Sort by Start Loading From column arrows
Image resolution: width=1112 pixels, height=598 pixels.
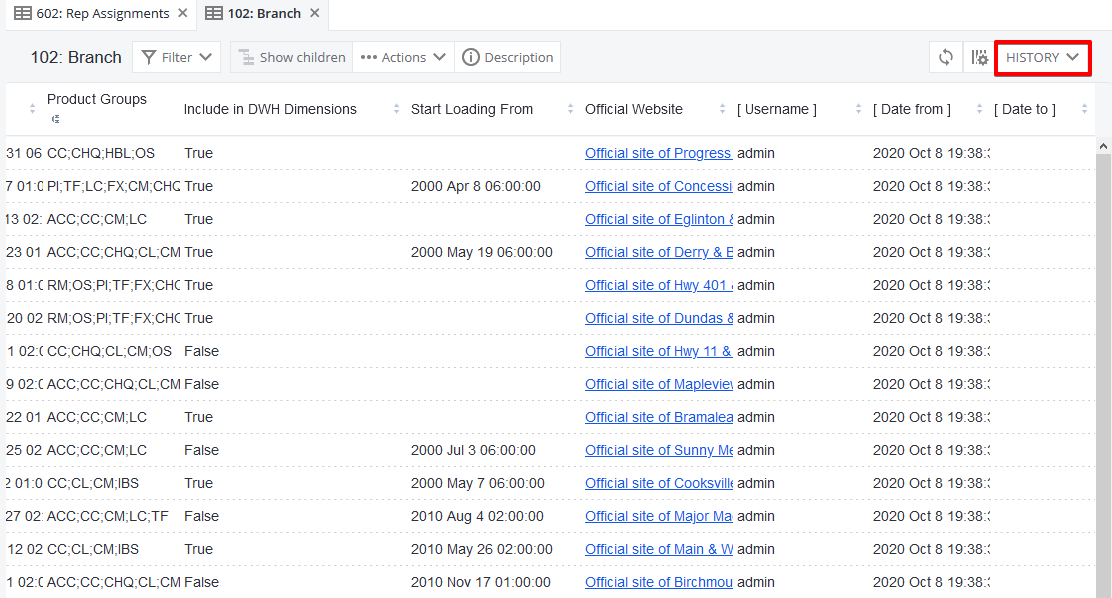tap(571, 109)
